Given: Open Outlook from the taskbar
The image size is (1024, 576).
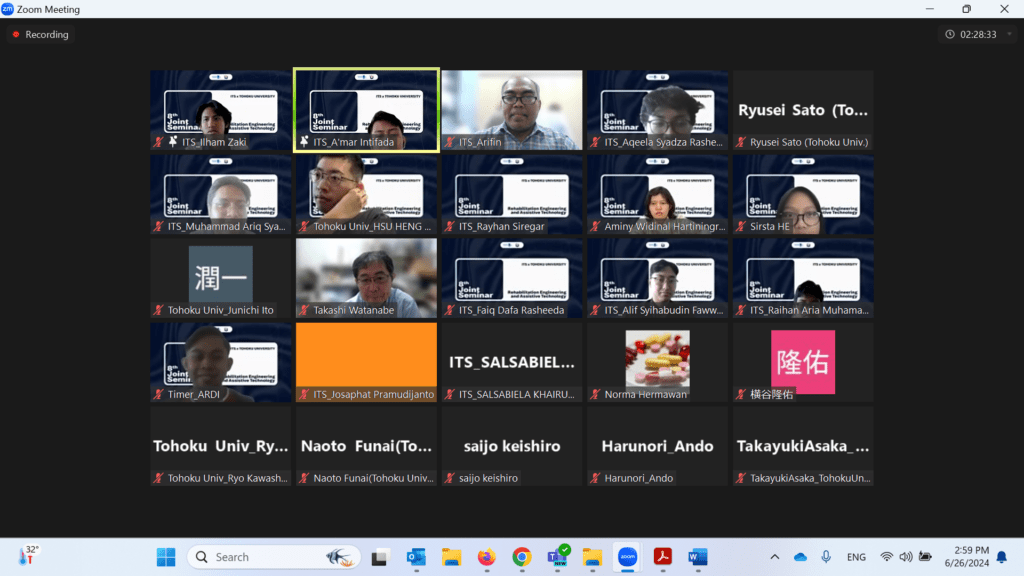Looking at the screenshot, I should point(416,557).
